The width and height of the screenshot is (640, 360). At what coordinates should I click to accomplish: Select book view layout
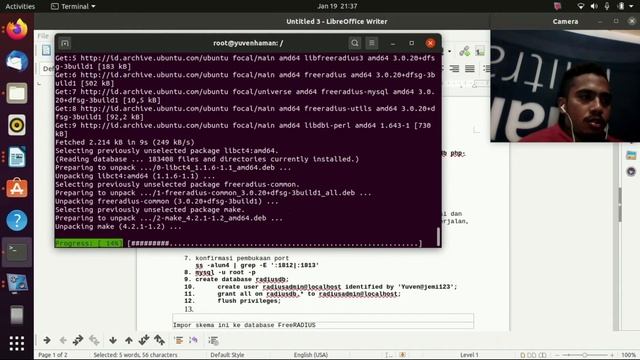542,355
